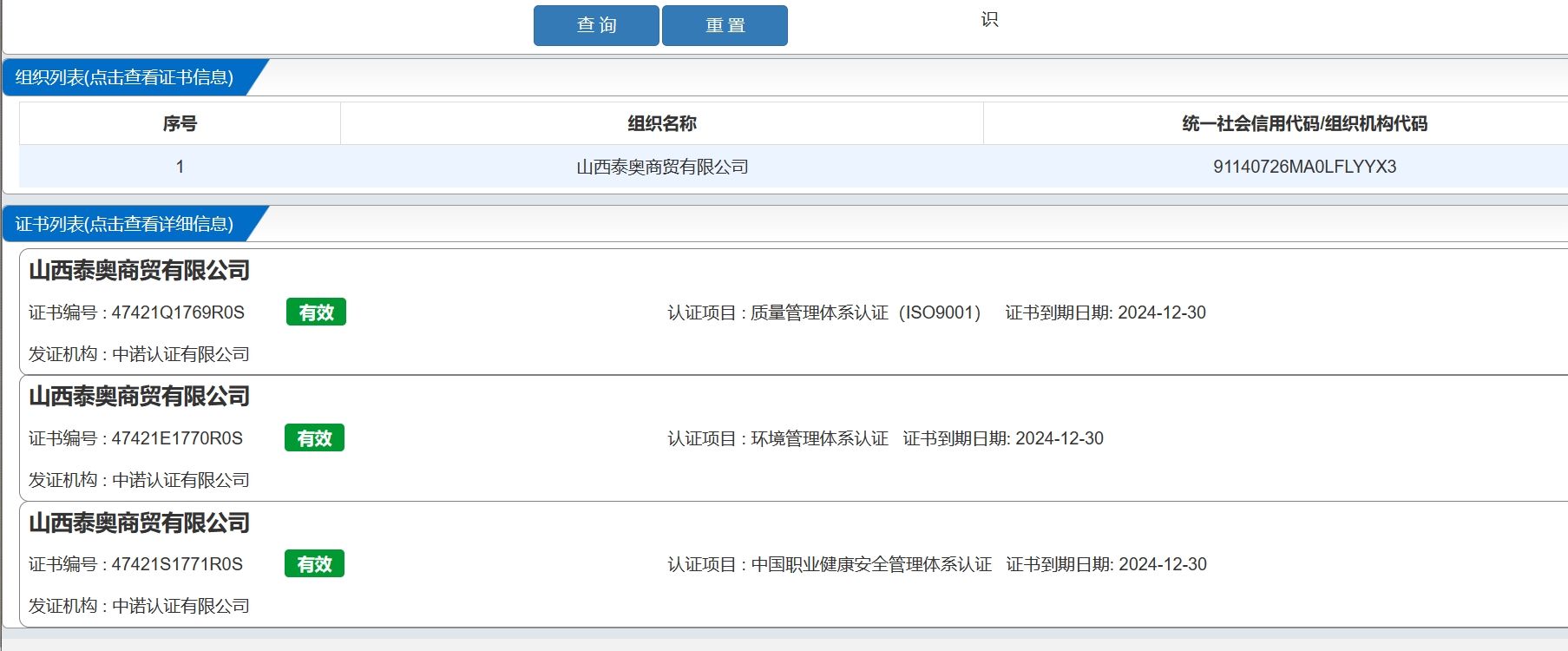Select the 证书列表 section header tab
Screen dimensions: 1568x651
pos(124,224)
